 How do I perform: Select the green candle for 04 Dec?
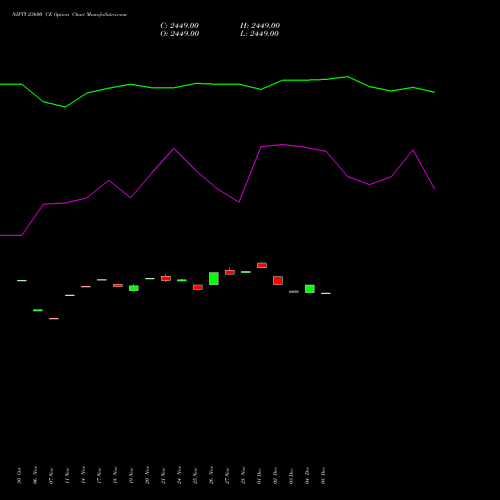[310, 289]
